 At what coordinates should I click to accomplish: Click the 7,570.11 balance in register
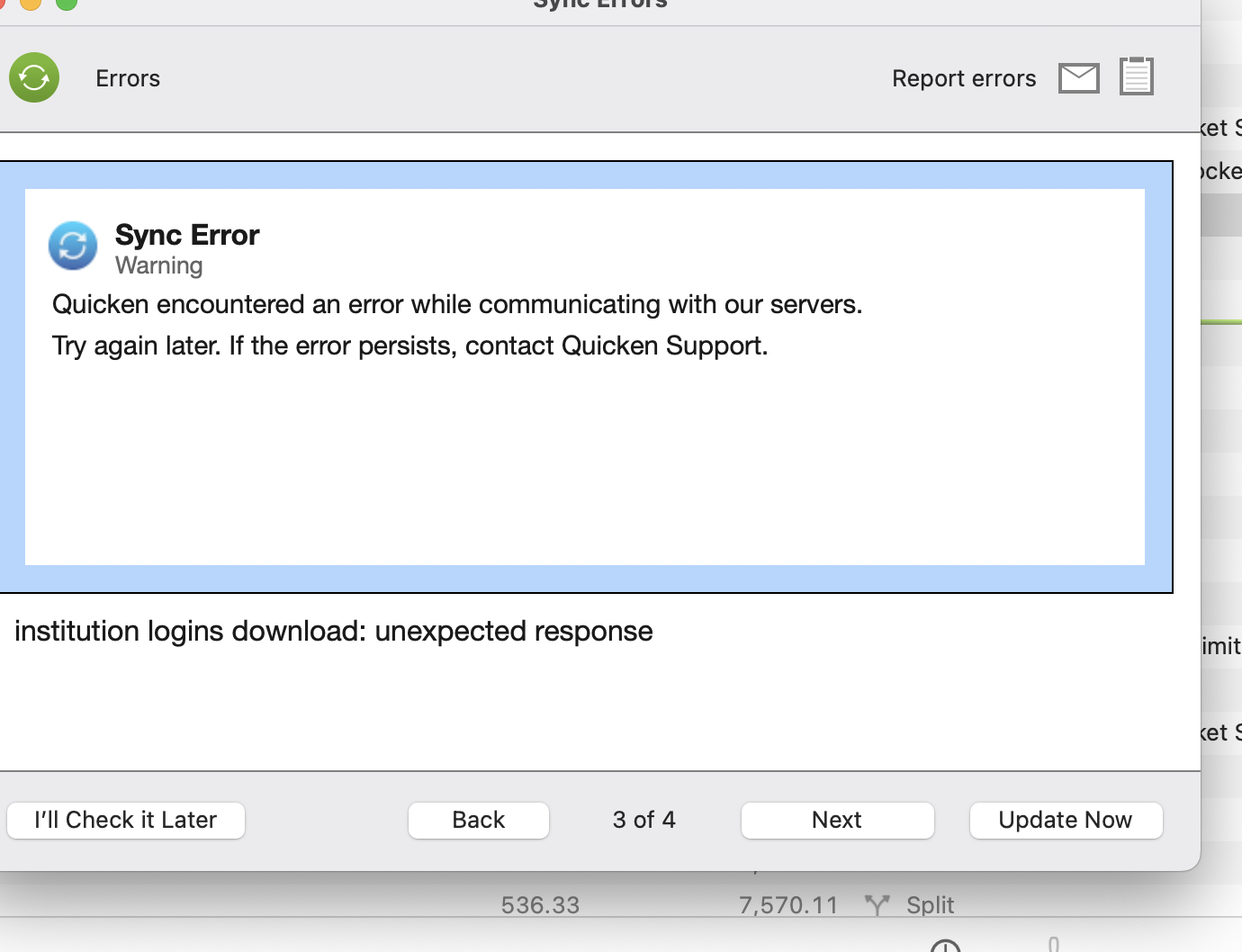(x=788, y=904)
